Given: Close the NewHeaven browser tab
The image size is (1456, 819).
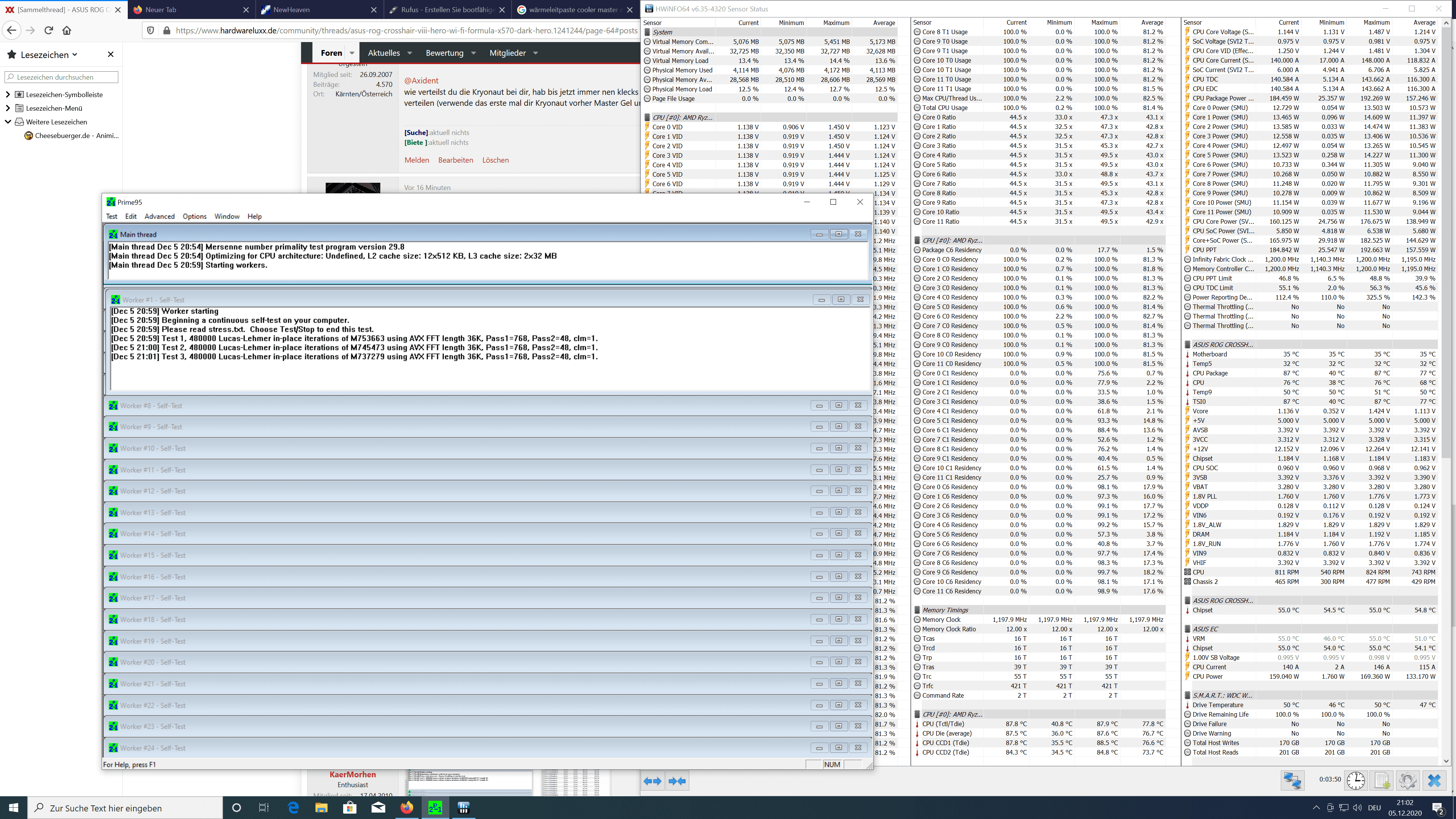Looking at the screenshot, I should tap(373, 9).
